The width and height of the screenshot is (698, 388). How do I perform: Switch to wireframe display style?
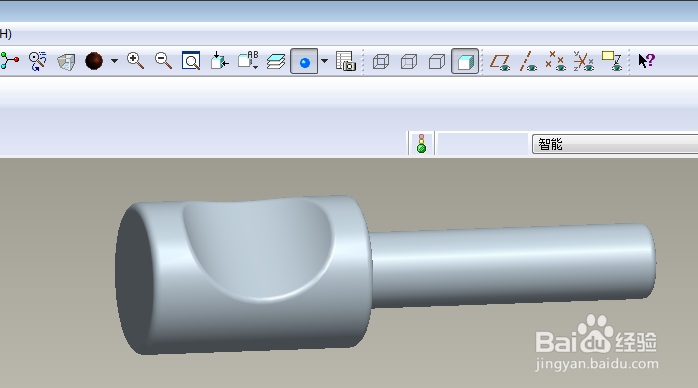[381, 61]
